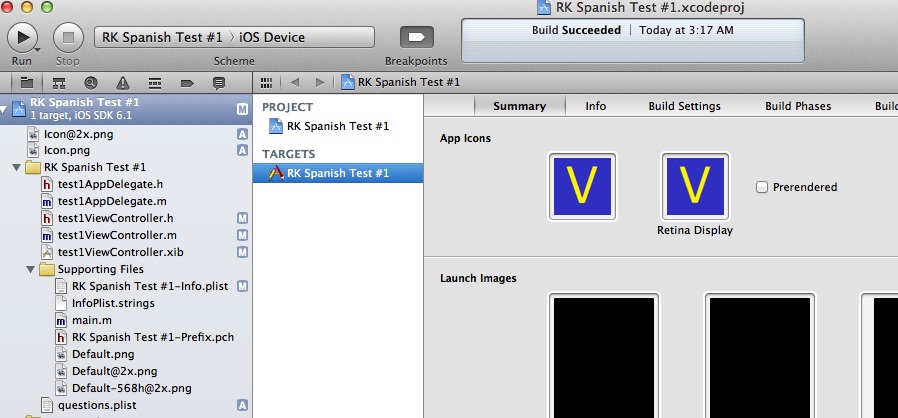
Task: Click the Retina Display app icon well
Action: click(x=695, y=187)
